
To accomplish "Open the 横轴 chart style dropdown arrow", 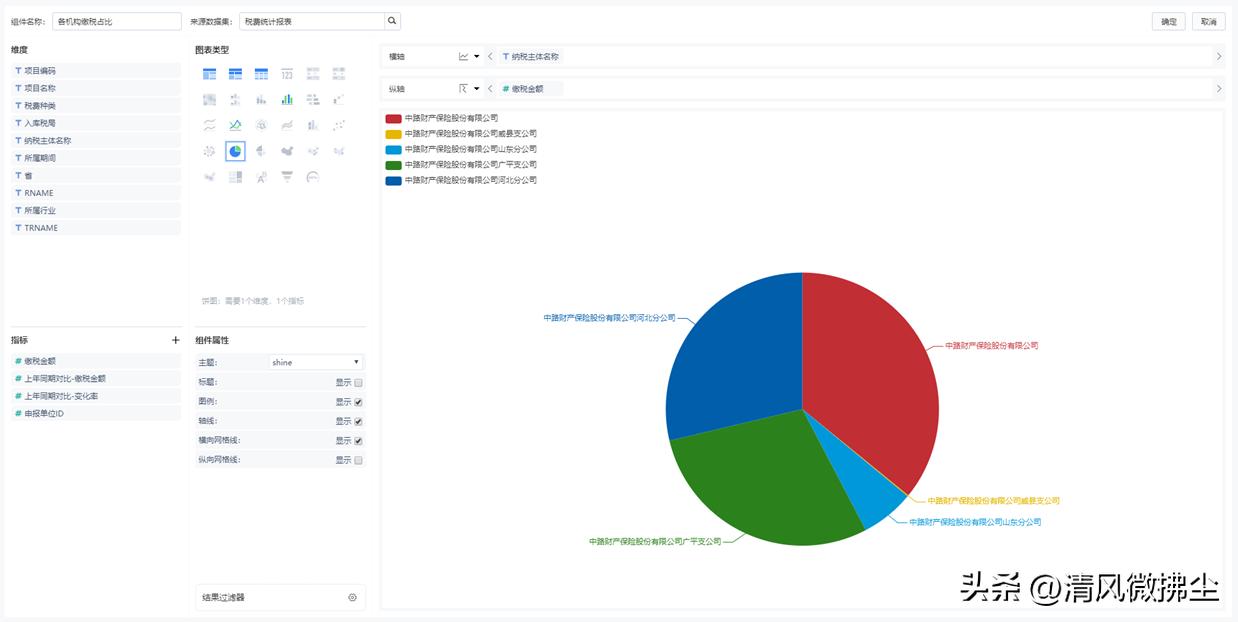I will (476, 57).
